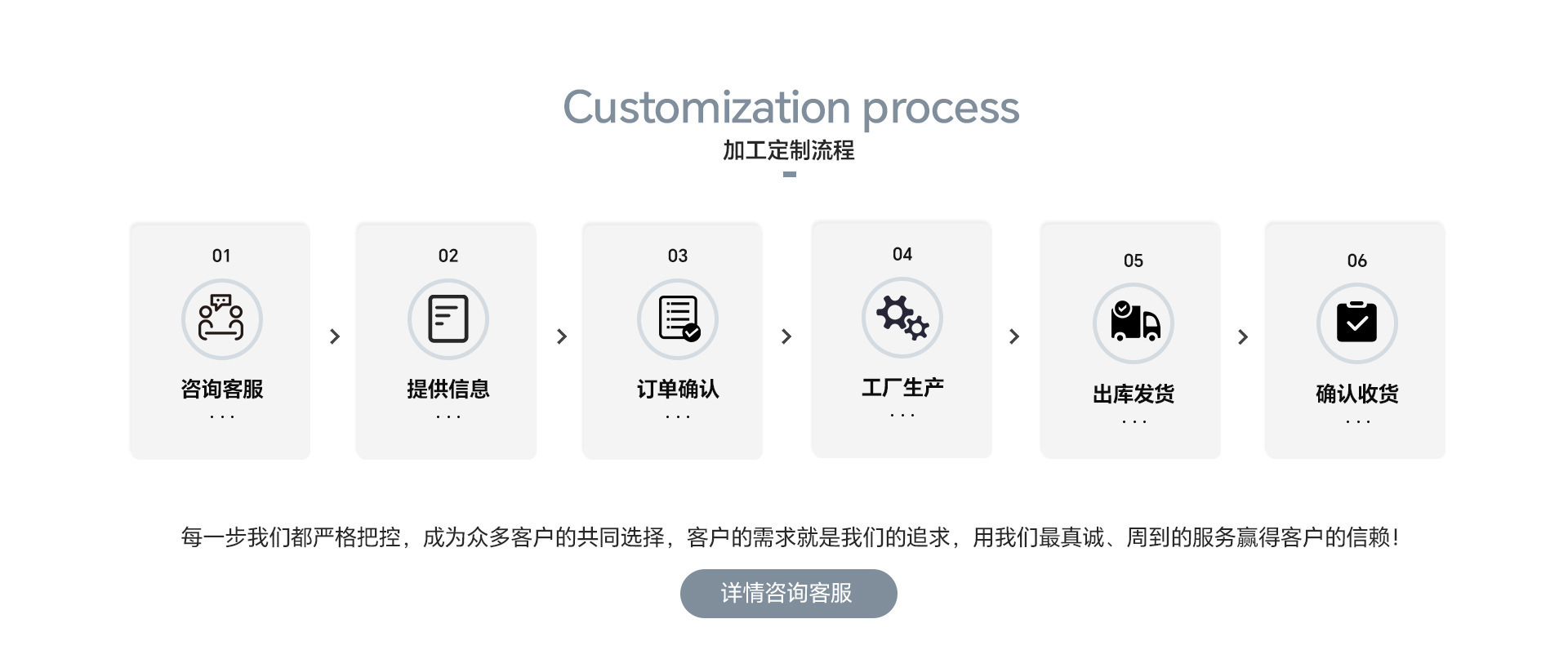Viewport: 1568px width, 668px height.
Task: Click the delivery truck shipping icon
Action: coord(1134,323)
